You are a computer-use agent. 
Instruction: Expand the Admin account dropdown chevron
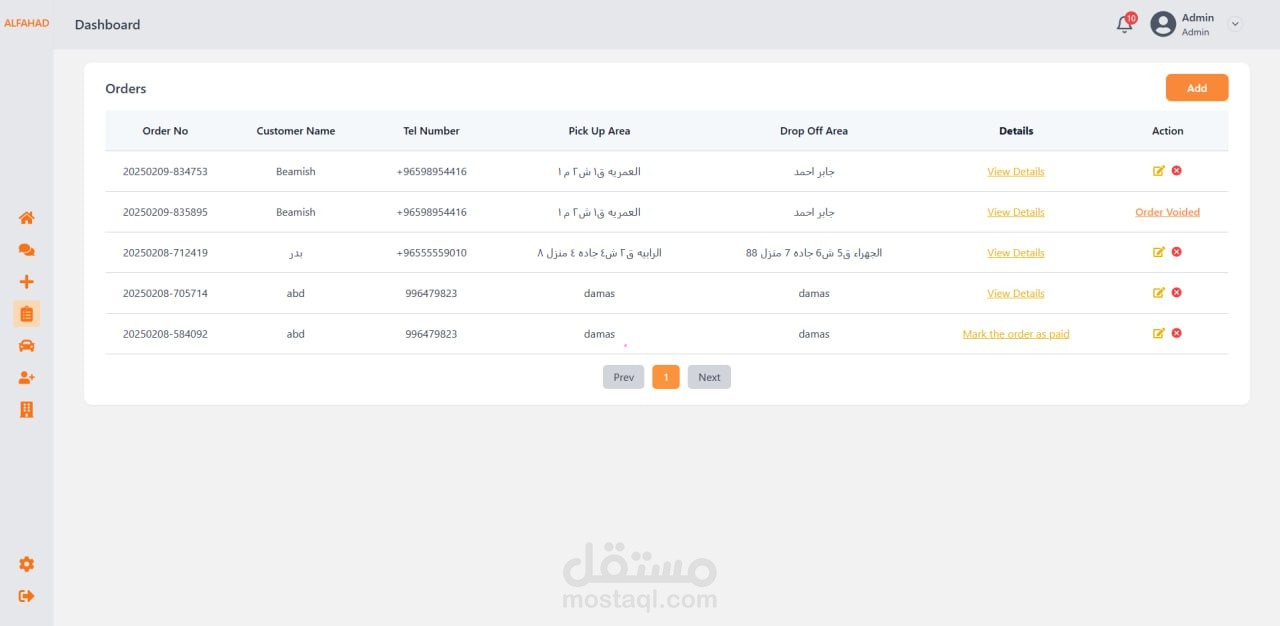[x=1235, y=24]
